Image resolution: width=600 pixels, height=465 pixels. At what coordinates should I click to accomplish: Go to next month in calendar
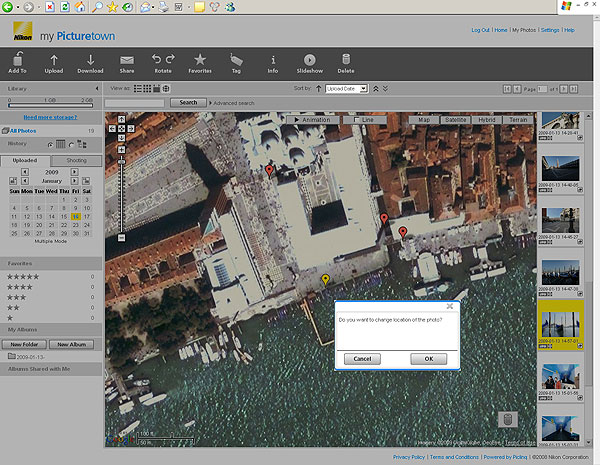click(75, 181)
